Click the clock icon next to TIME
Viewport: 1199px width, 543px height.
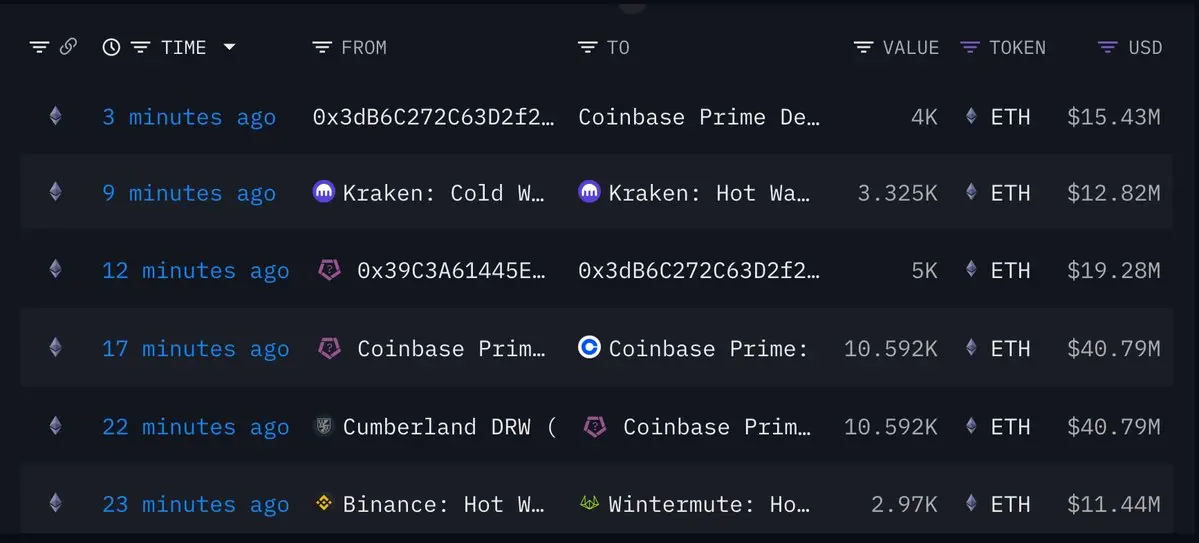[x=112, y=47]
